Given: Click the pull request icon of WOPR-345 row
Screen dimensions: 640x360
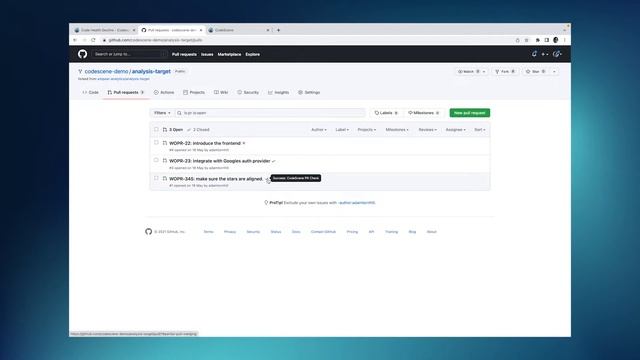Looking at the screenshot, I should pyautogui.click(x=164, y=179).
